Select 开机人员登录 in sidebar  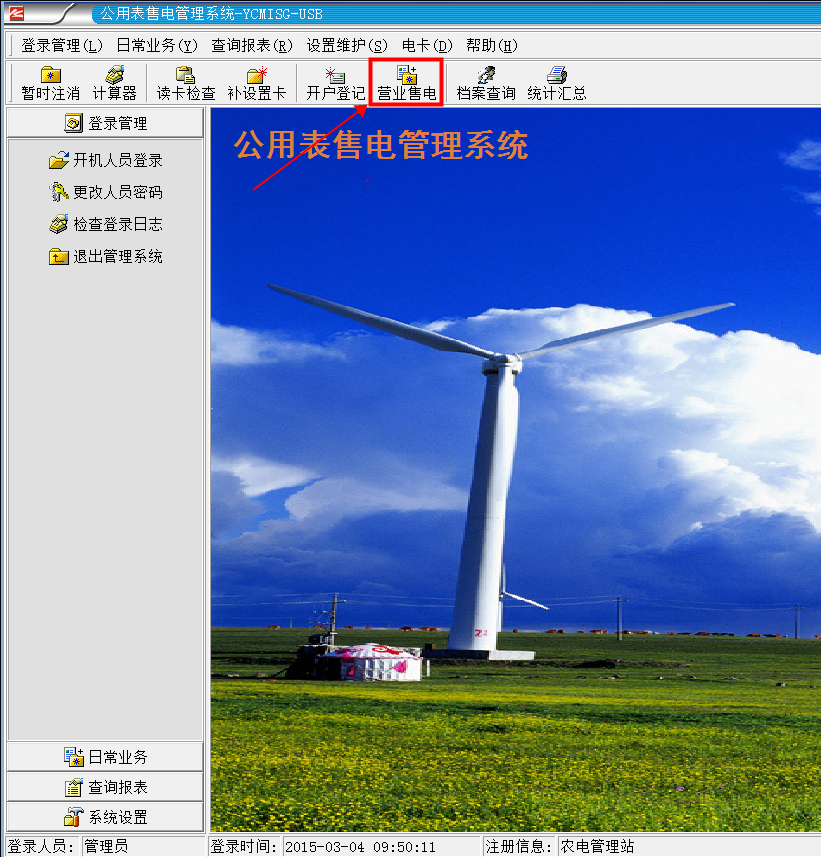[x=106, y=160]
